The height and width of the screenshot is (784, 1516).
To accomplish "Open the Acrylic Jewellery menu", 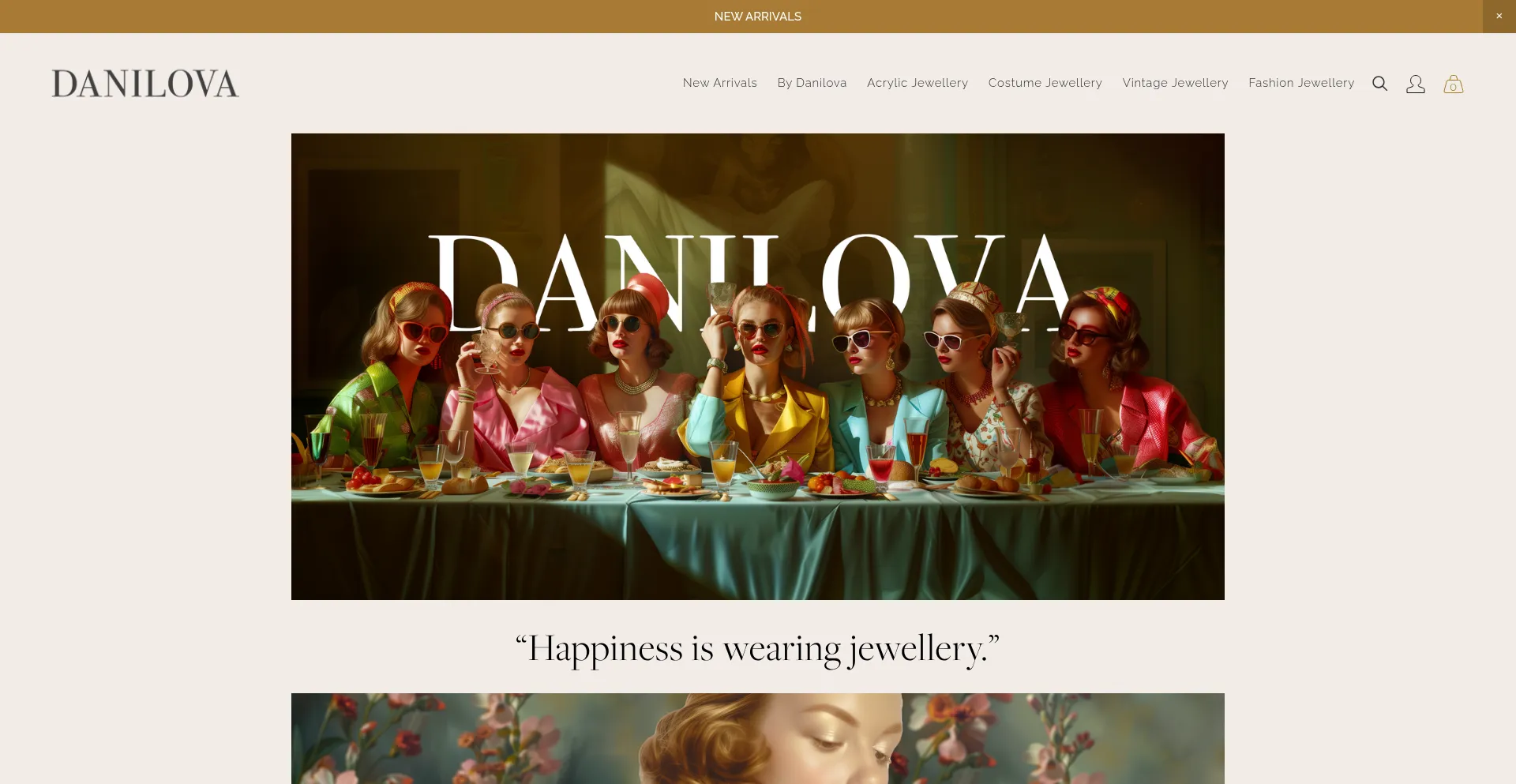I will [917, 83].
